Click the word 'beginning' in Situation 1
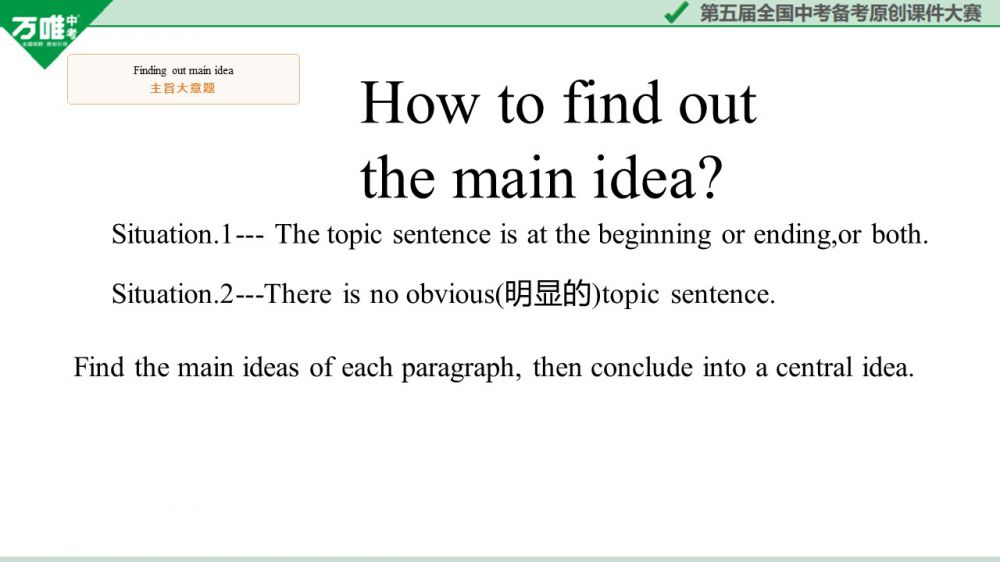Image resolution: width=1000 pixels, height=562 pixels. click(654, 235)
